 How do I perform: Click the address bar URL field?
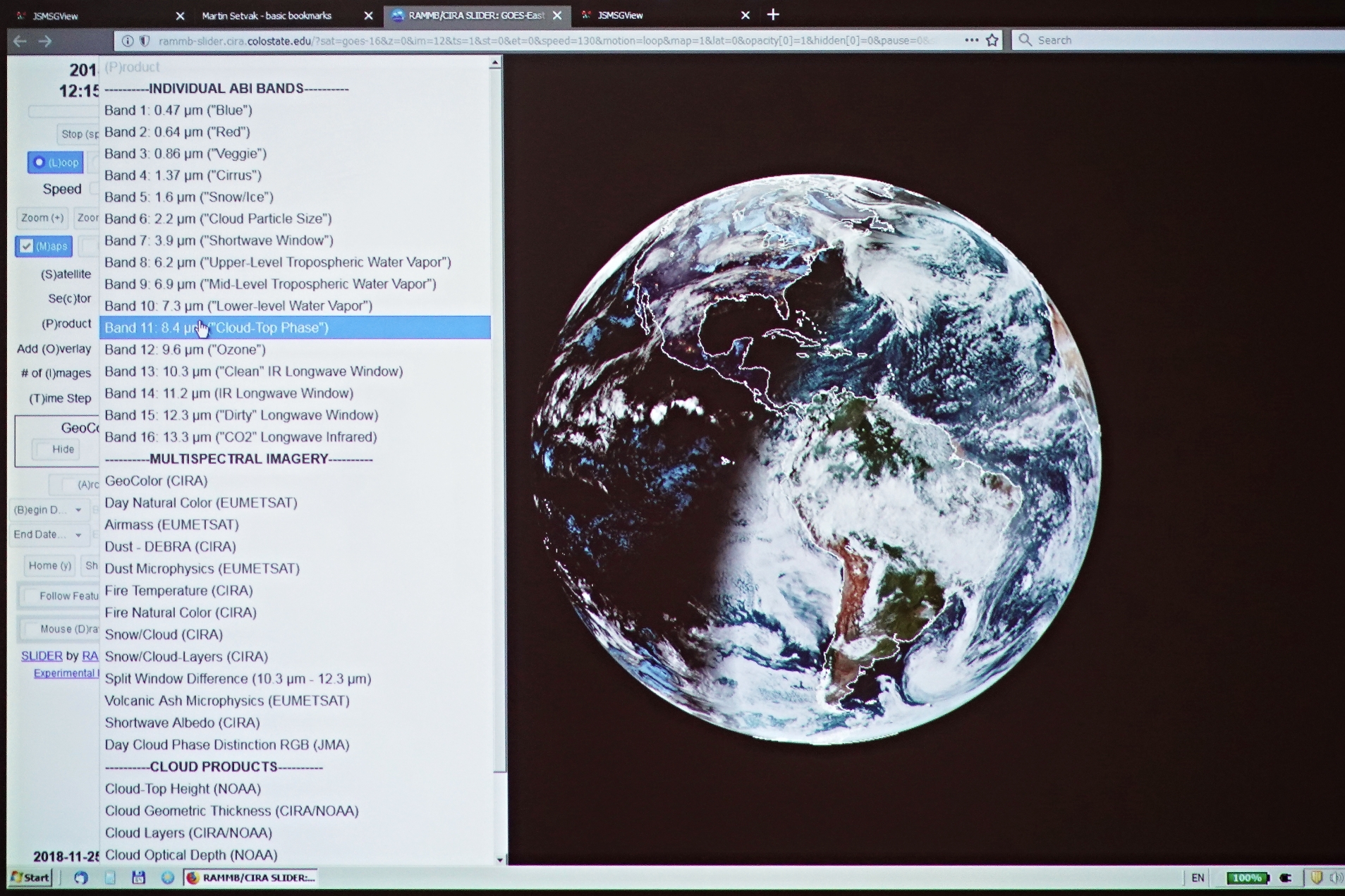tap(543, 41)
